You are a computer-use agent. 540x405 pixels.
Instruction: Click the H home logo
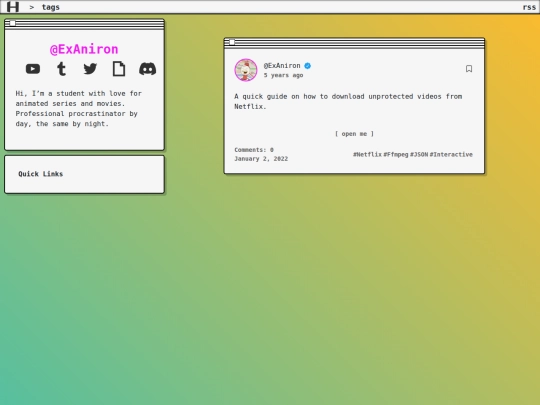click(x=13, y=7)
